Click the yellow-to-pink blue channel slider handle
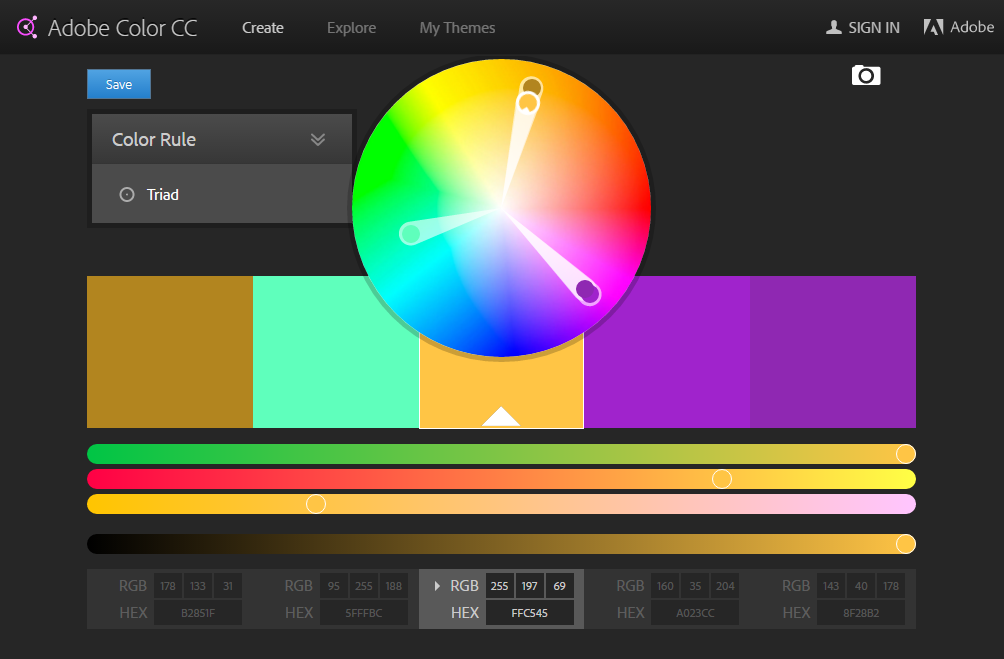1004x659 pixels. pos(316,504)
